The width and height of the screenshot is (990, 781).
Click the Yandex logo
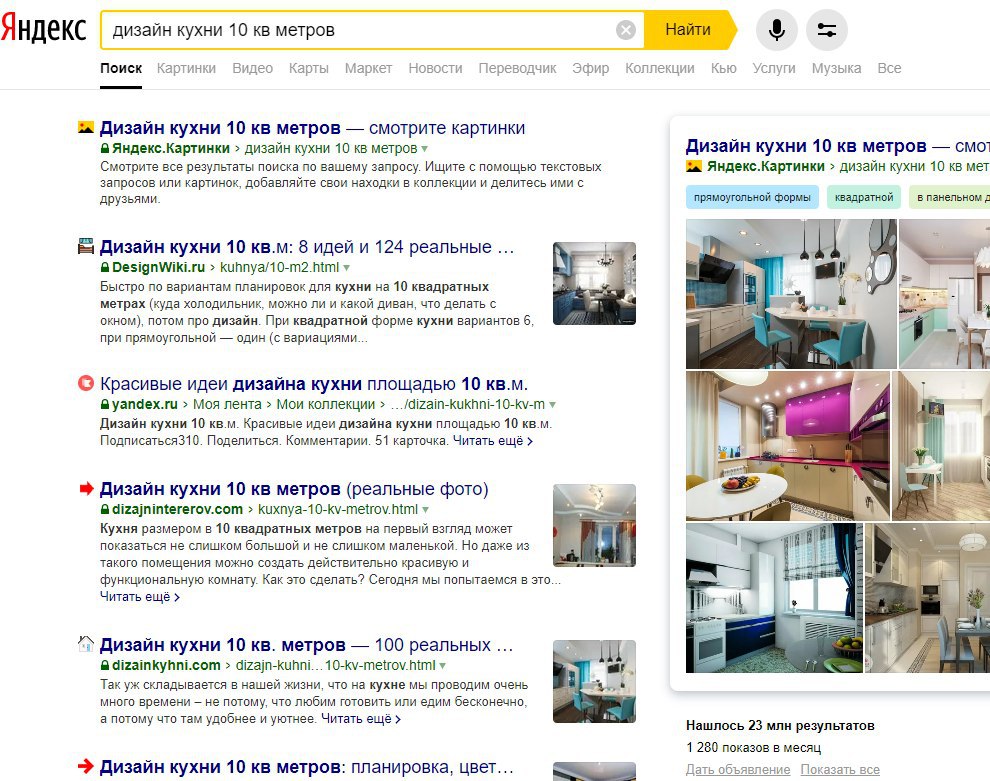click(x=44, y=29)
